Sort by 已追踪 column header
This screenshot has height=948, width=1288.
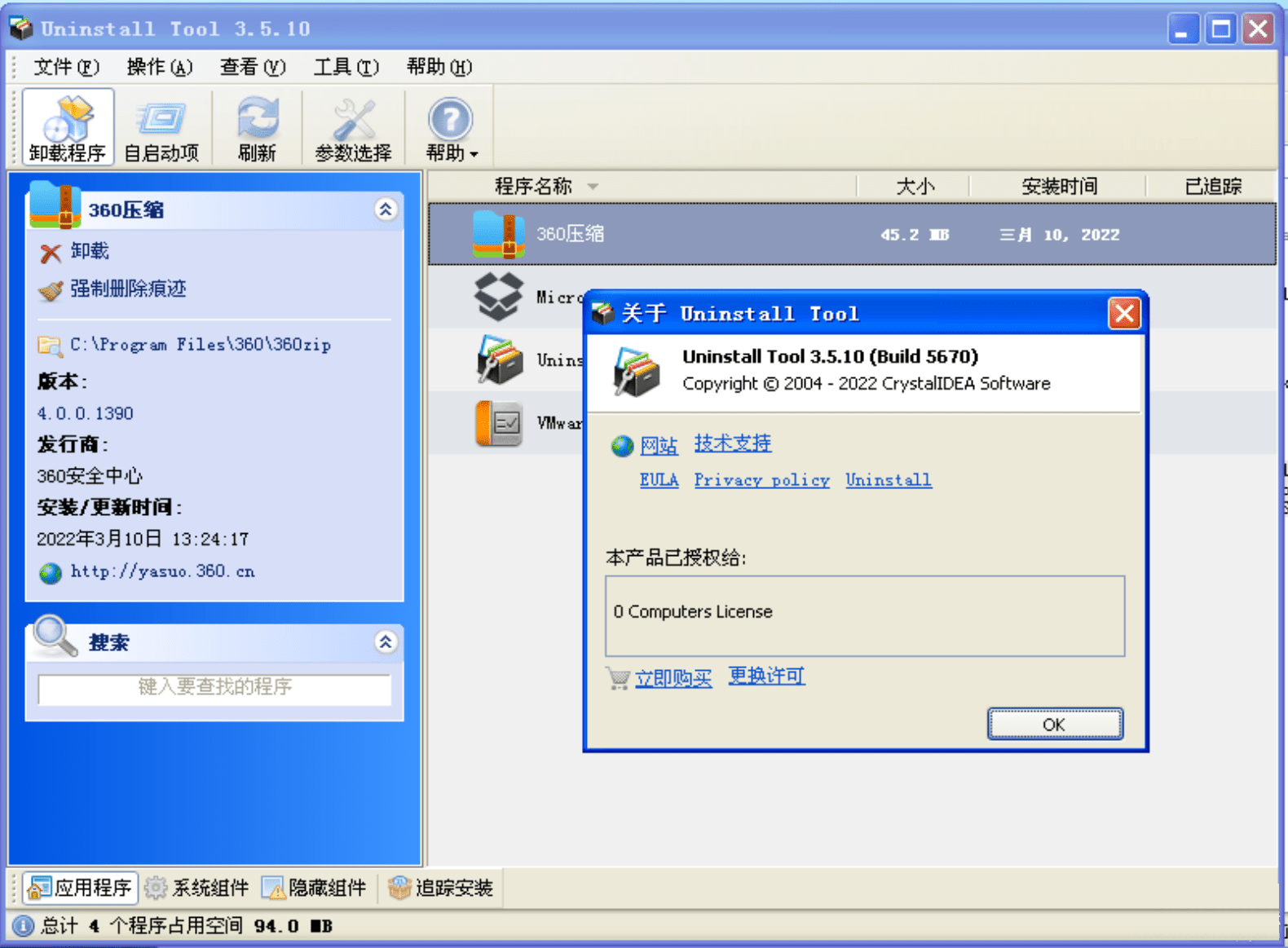pos(1212,187)
